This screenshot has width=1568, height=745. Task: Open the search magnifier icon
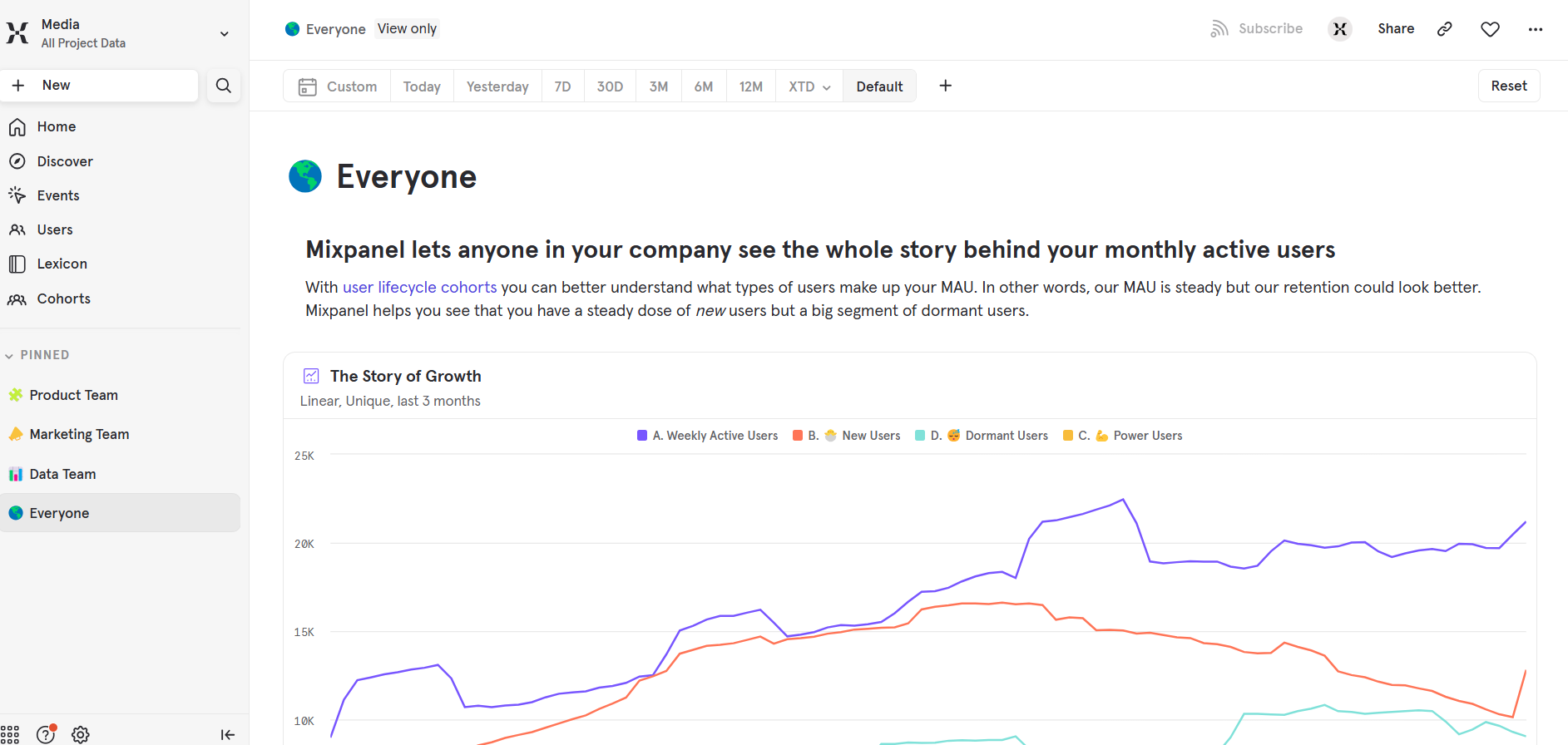coord(224,86)
